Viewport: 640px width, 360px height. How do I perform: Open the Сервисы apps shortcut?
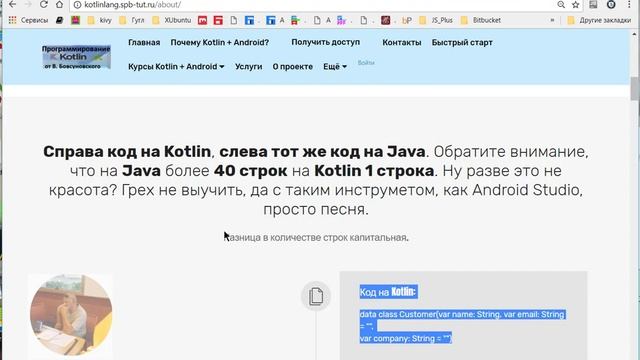coord(28,20)
